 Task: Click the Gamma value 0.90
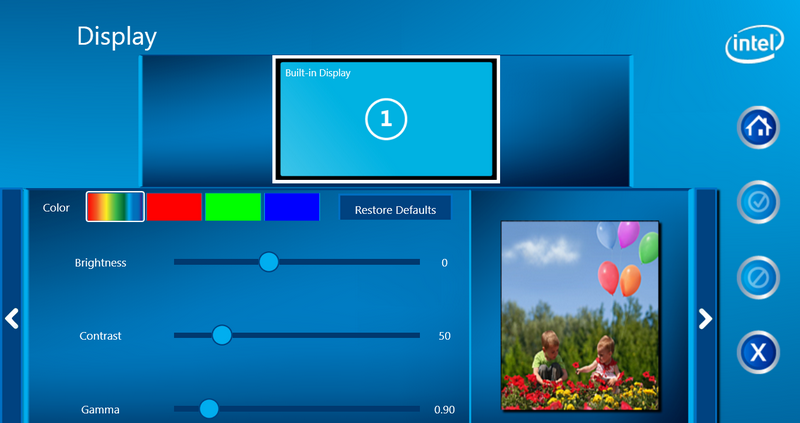(x=444, y=410)
